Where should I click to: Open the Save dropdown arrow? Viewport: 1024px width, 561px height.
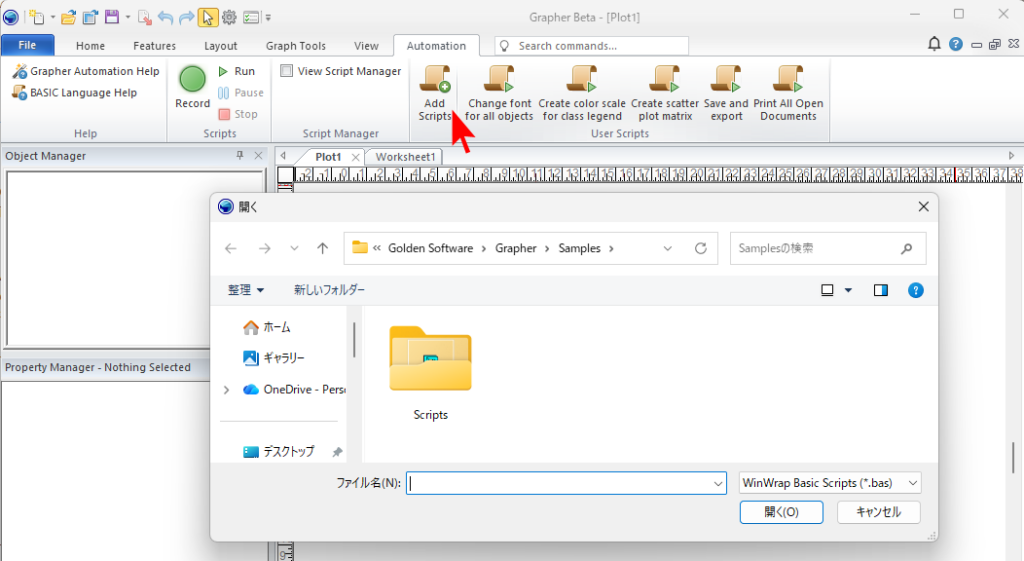pos(128,17)
